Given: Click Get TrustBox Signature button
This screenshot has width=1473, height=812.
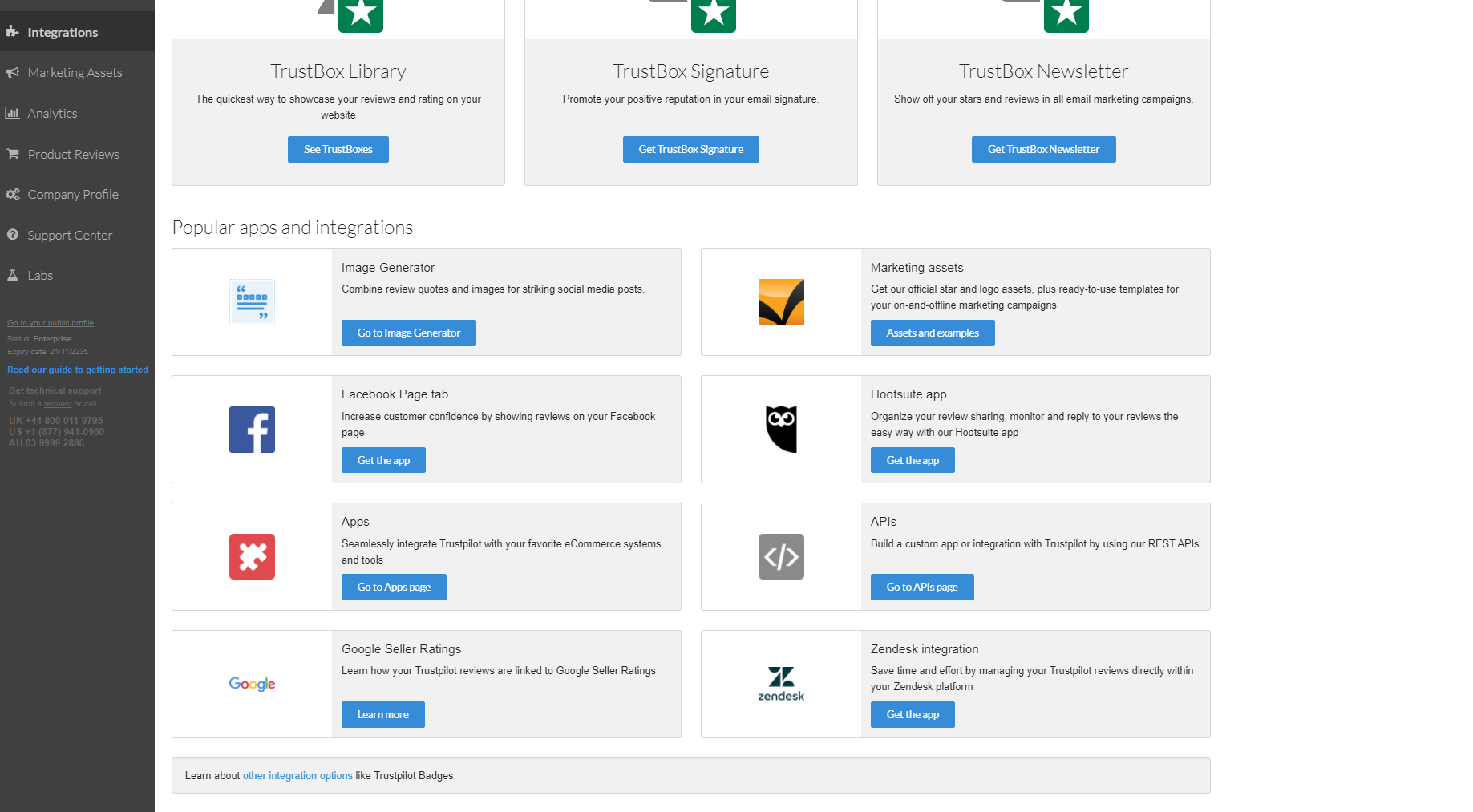Looking at the screenshot, I should point(691,149).
